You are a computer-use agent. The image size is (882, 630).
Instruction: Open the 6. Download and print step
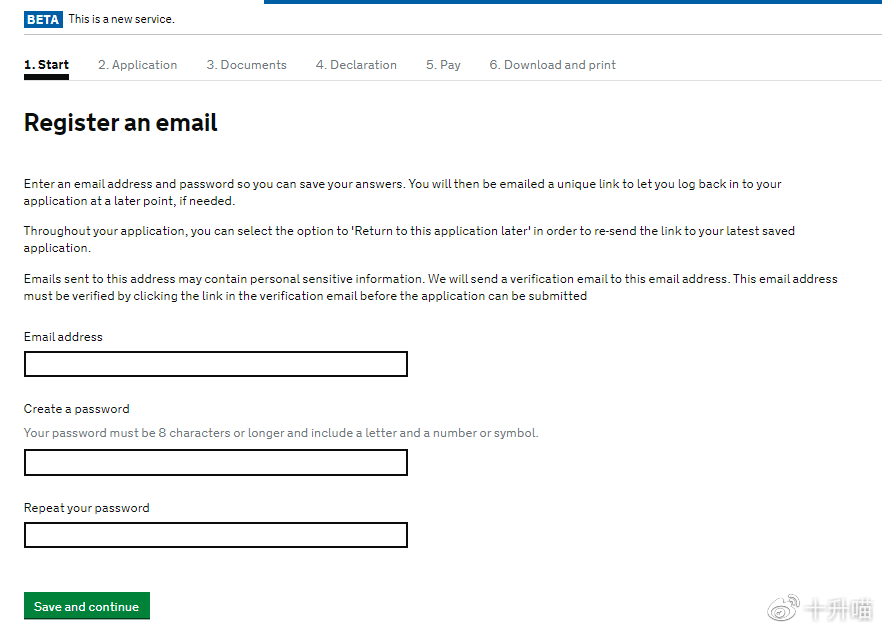[x=552, y=65]
